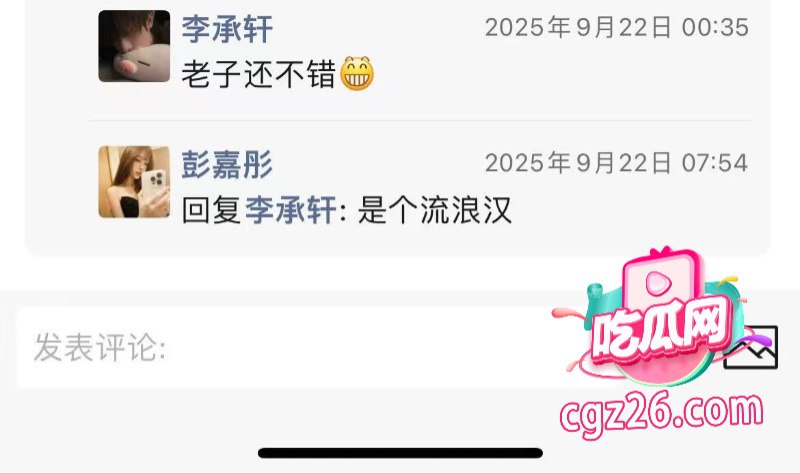Tap the divider line between the comments
The height and width of the screenshot is (473, 800).
[x=419, y=121]
